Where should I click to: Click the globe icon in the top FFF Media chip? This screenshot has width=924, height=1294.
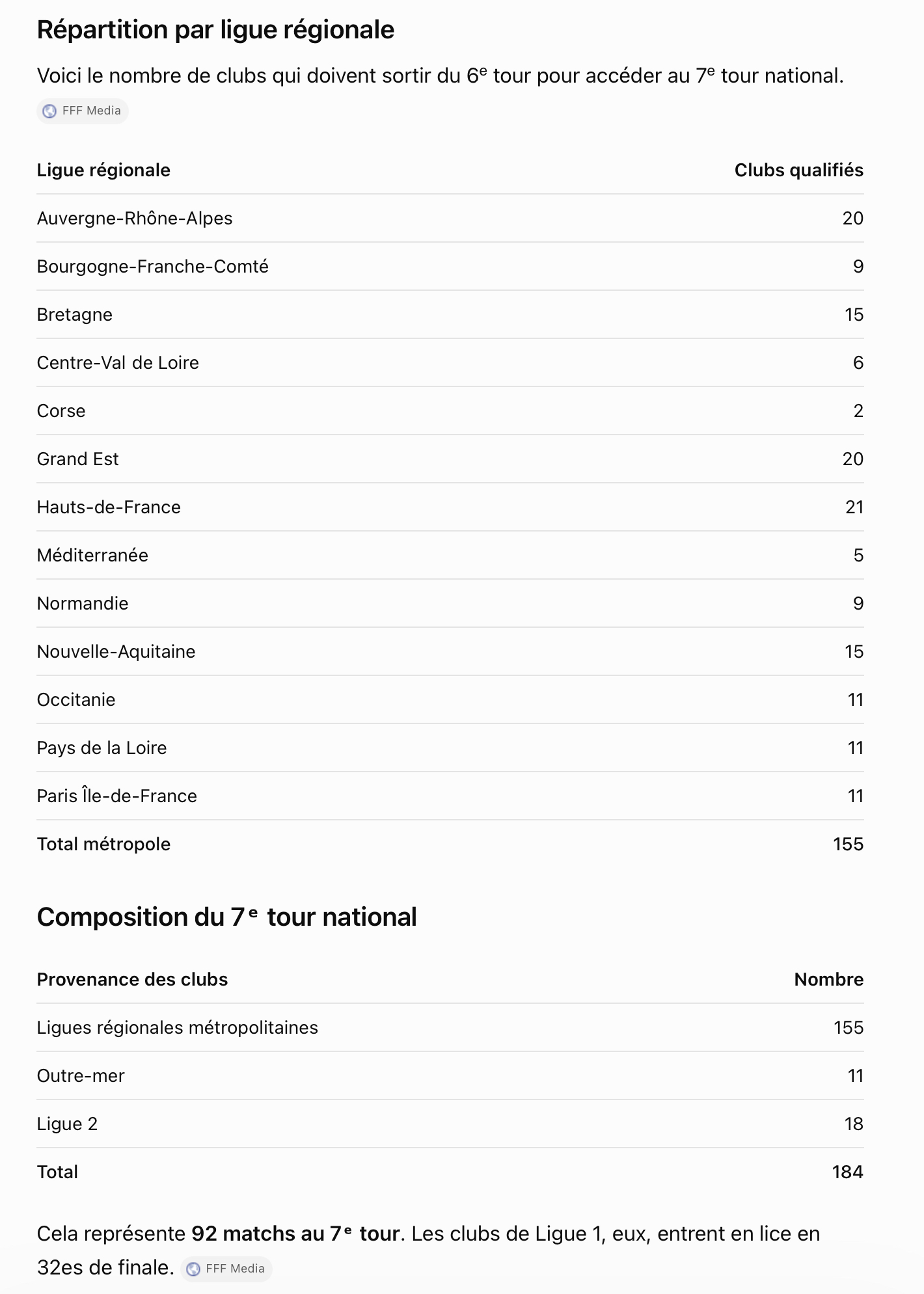(49, 111)
